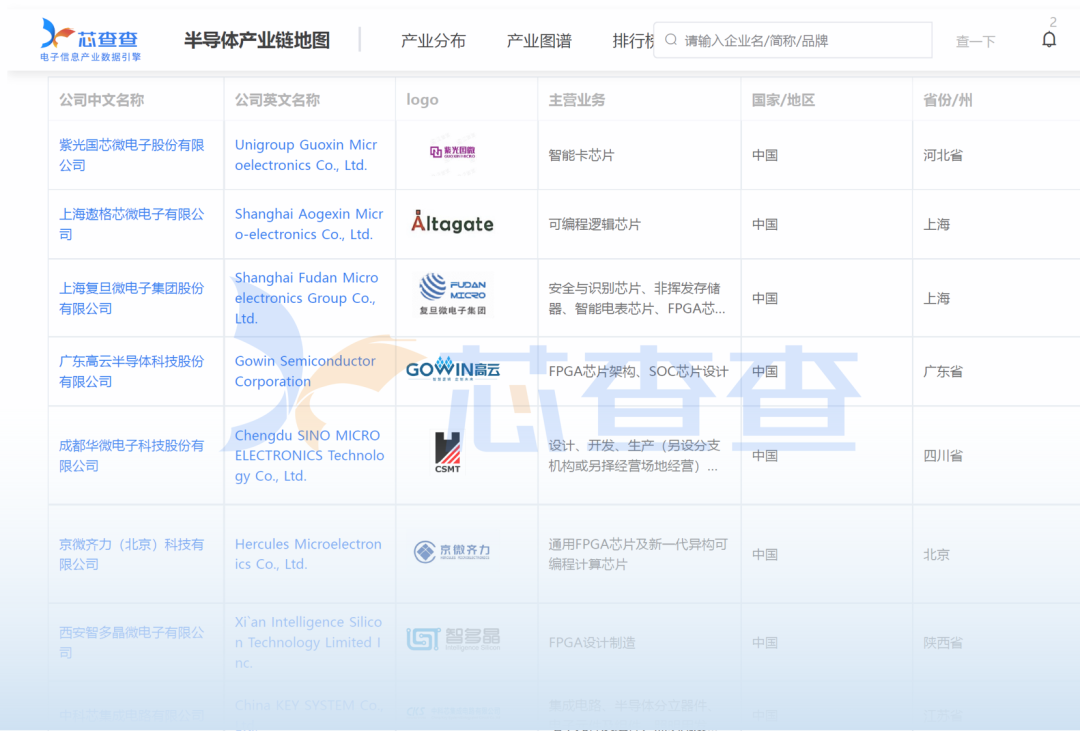
Task: Click Chengdu SINO MICROELECTRONICS Technology link
Action: (x=309, y=455)
